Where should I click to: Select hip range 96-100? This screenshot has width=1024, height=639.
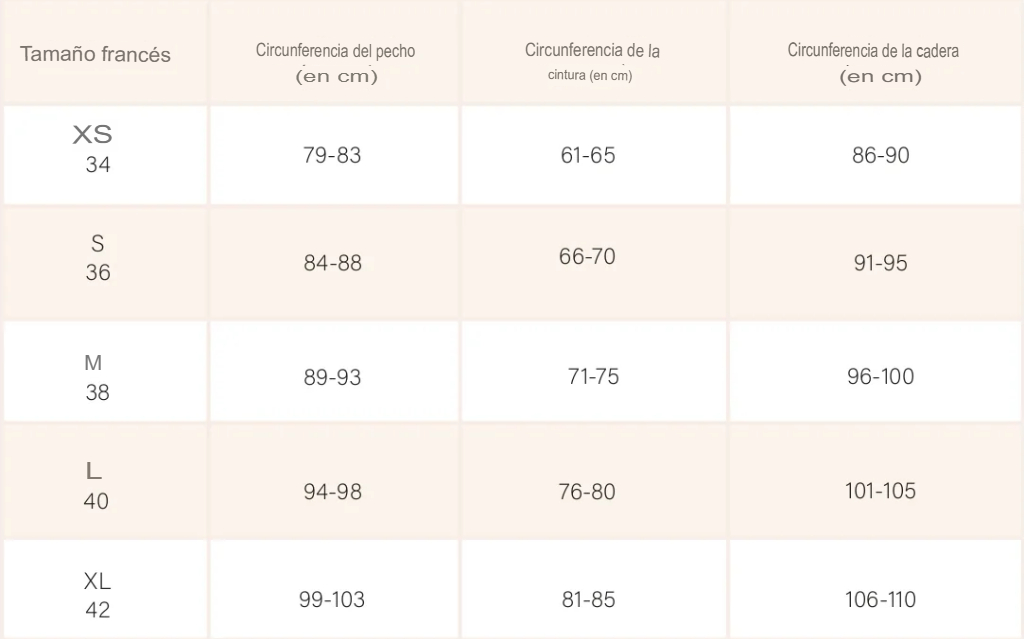coord(881,377)
